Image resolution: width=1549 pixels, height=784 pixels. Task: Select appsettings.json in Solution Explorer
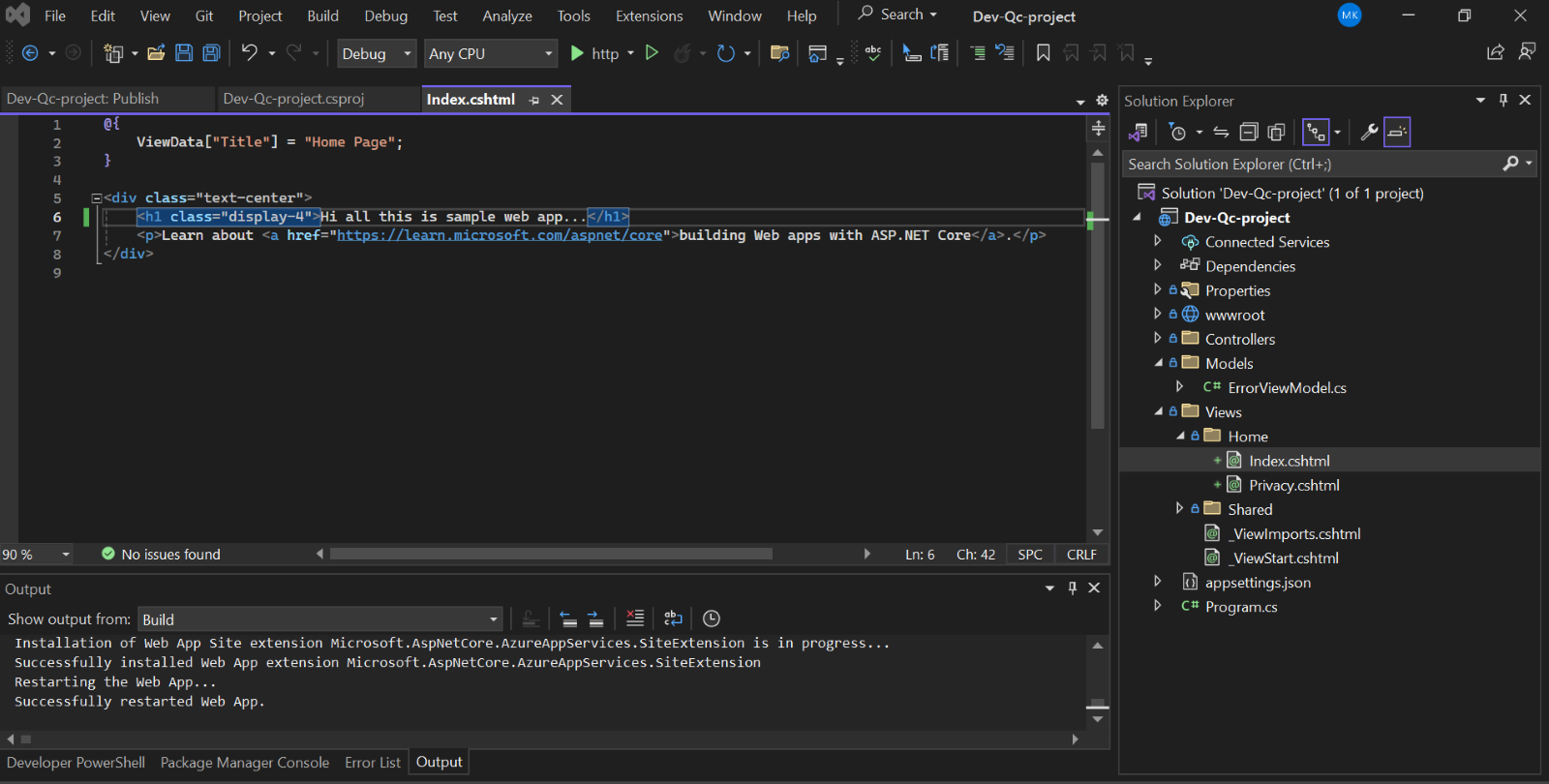coord(1258,583)
